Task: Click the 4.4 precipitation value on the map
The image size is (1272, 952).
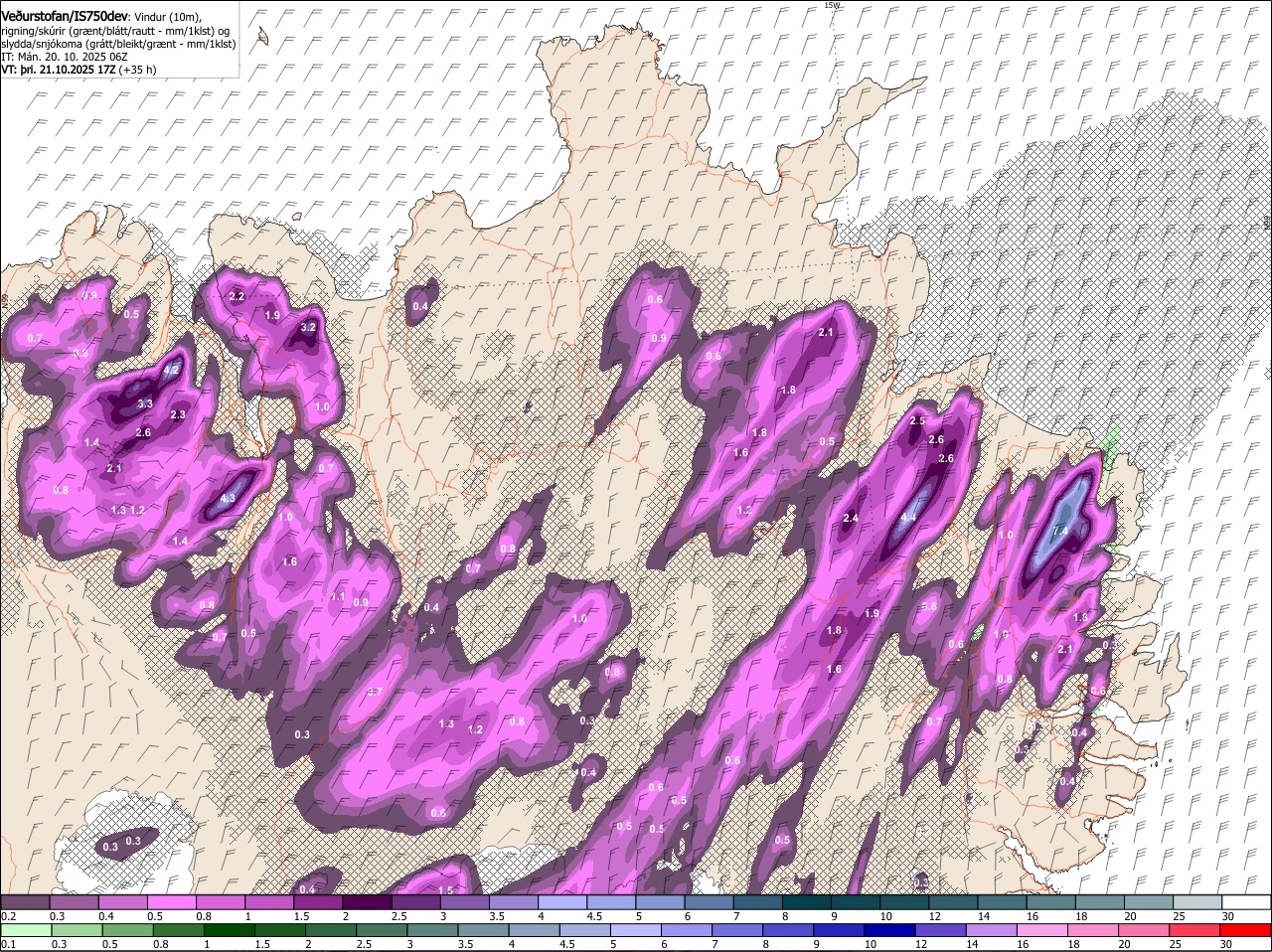Action: click(908, 518)
